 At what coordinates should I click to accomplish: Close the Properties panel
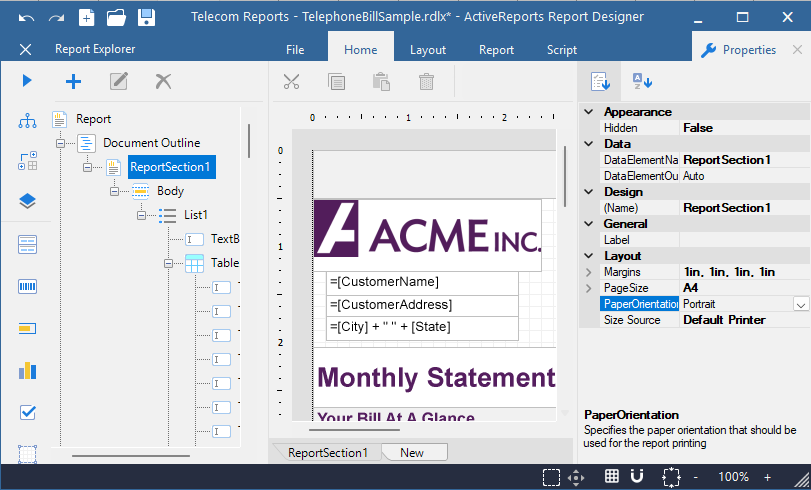[x=797, y=50]
